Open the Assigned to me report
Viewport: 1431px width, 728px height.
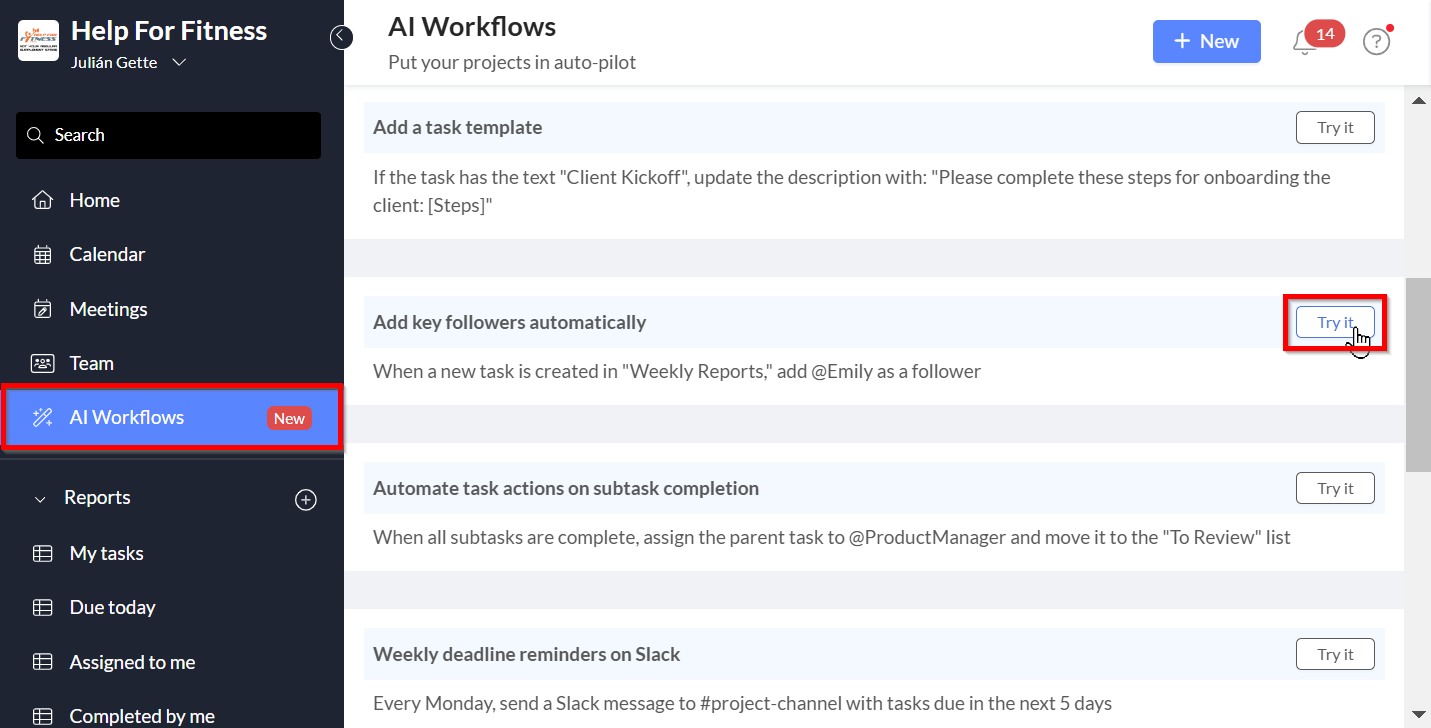click(x=132, y=662)
